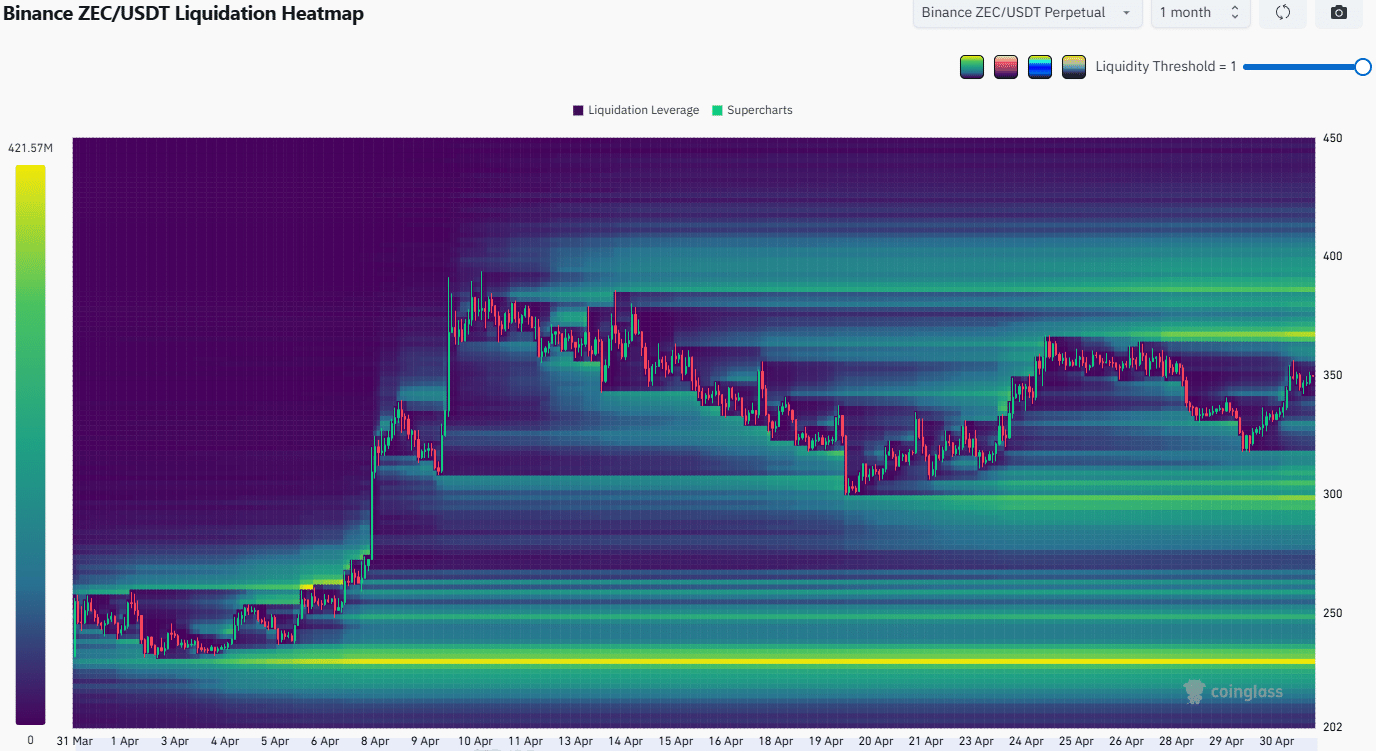Click the 10 Apr date label
The width and height of the screenshot is (1376, 751).
tap(475, 741)
